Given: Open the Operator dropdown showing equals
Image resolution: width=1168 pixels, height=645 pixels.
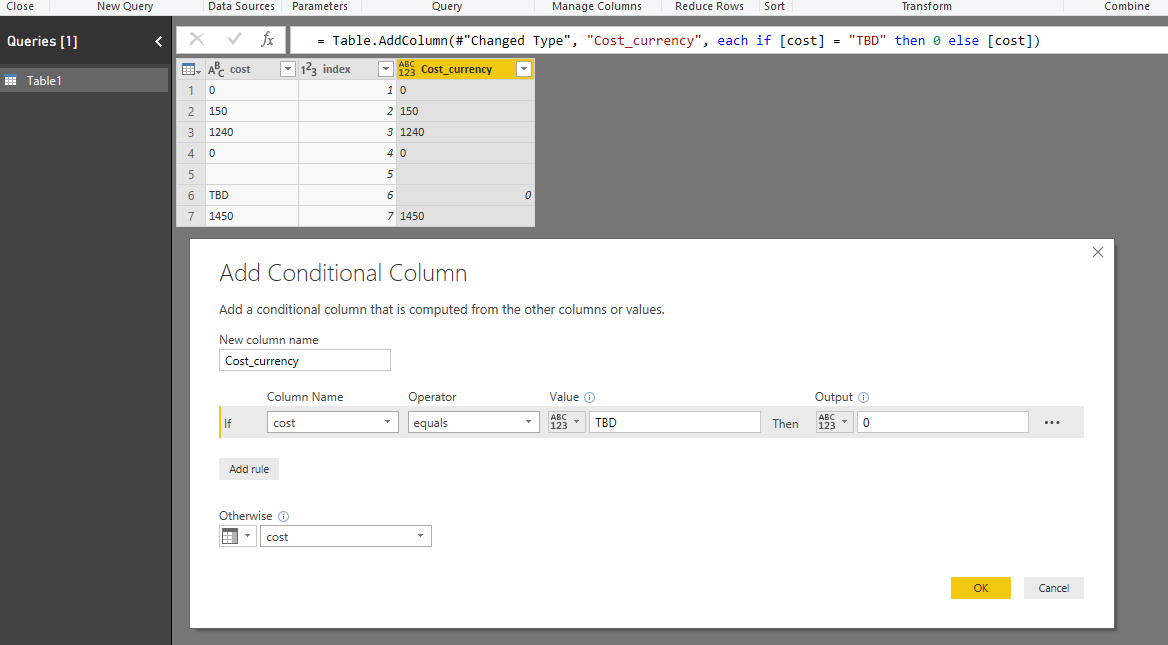Looking at the screenshot, I should [x=474, y=422].
